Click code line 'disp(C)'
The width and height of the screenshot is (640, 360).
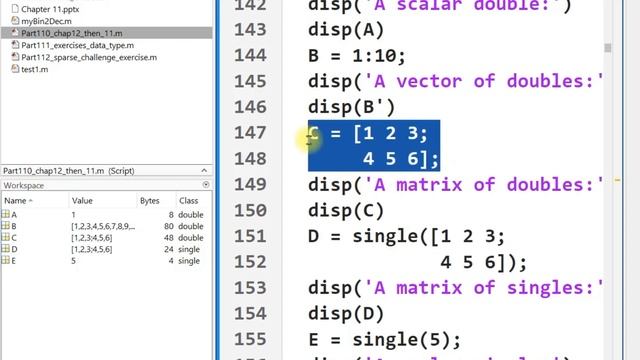pos(346,211)
